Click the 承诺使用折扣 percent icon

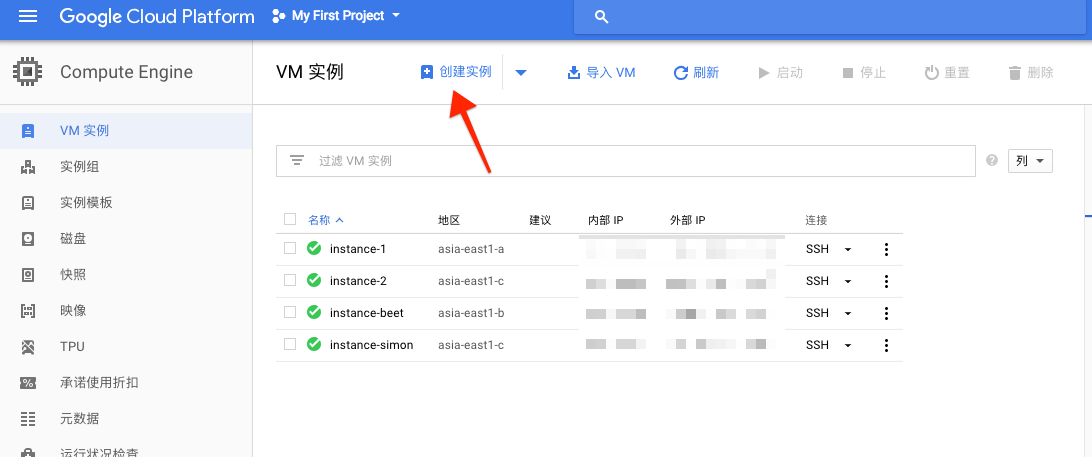click(x=28, y=382)
